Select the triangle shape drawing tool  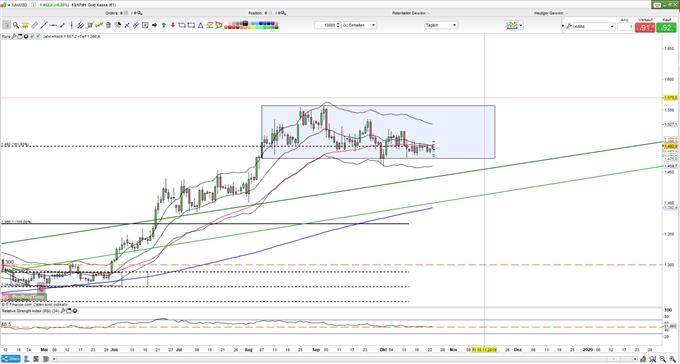201,25
